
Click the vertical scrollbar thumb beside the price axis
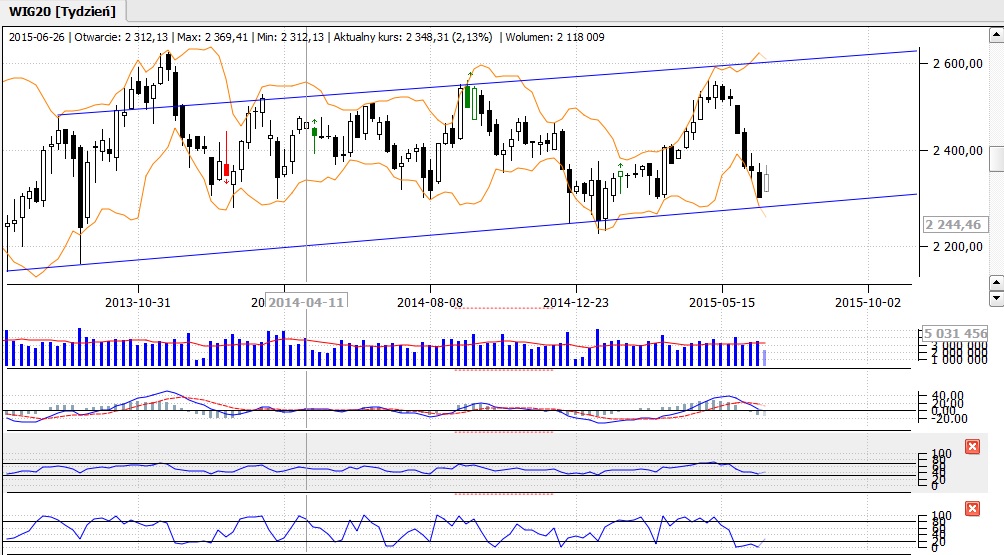click(996, 159)
